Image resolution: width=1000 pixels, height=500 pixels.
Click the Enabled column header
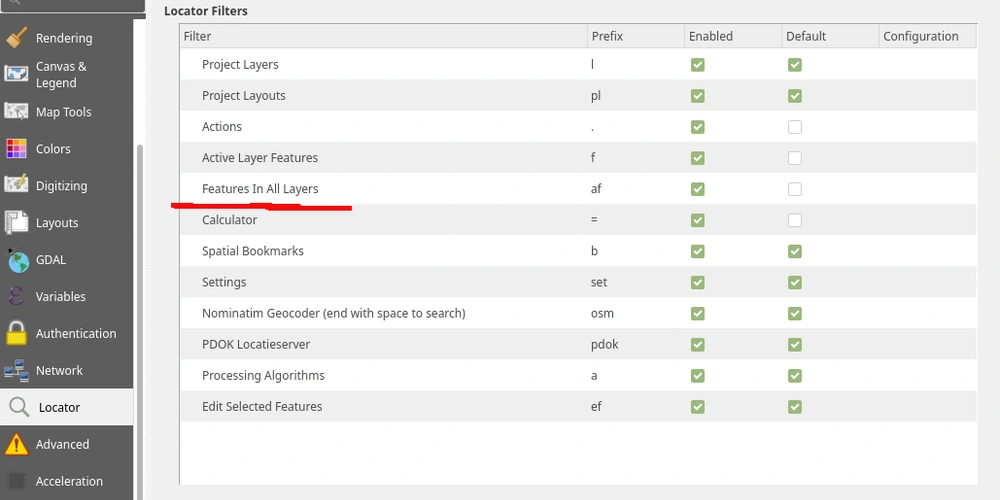click(733, 36)
